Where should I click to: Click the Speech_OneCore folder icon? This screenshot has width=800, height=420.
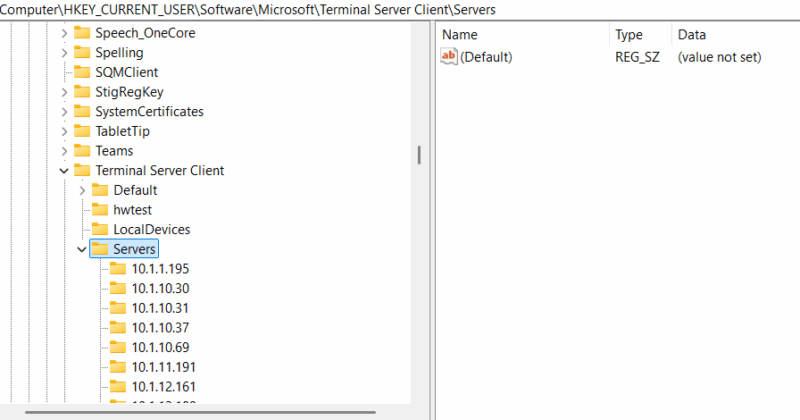[x=82, y=33]
